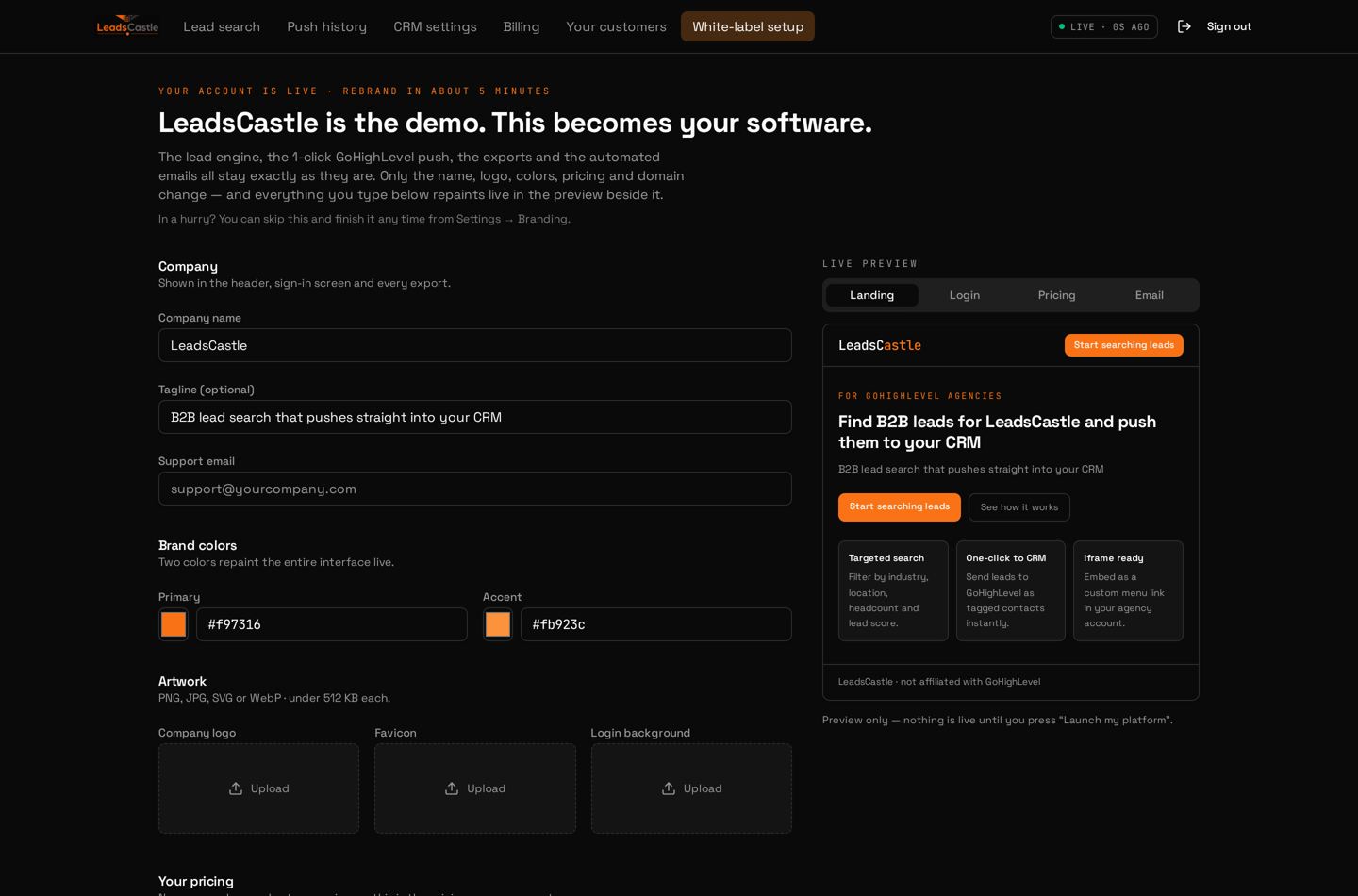Click the Sign out link
This screenshot has width=1358, height=896.
1229,26
